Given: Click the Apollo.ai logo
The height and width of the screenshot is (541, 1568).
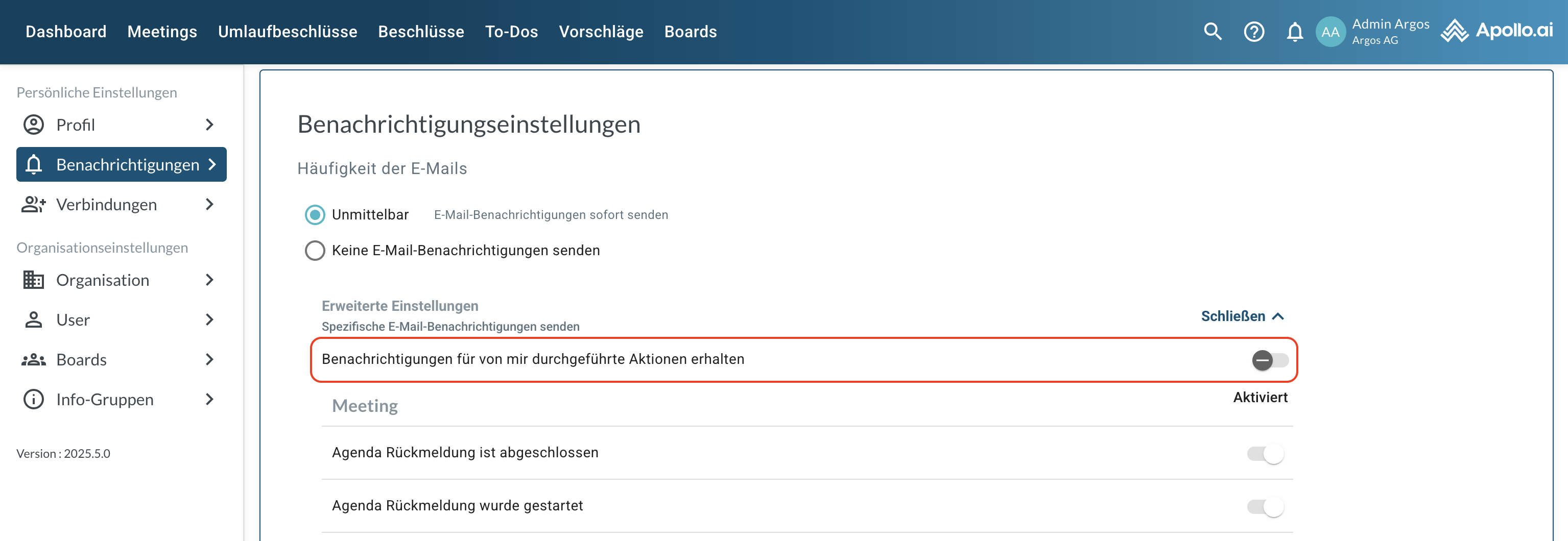Looking at the screenshot, I should coord(1497,31).
